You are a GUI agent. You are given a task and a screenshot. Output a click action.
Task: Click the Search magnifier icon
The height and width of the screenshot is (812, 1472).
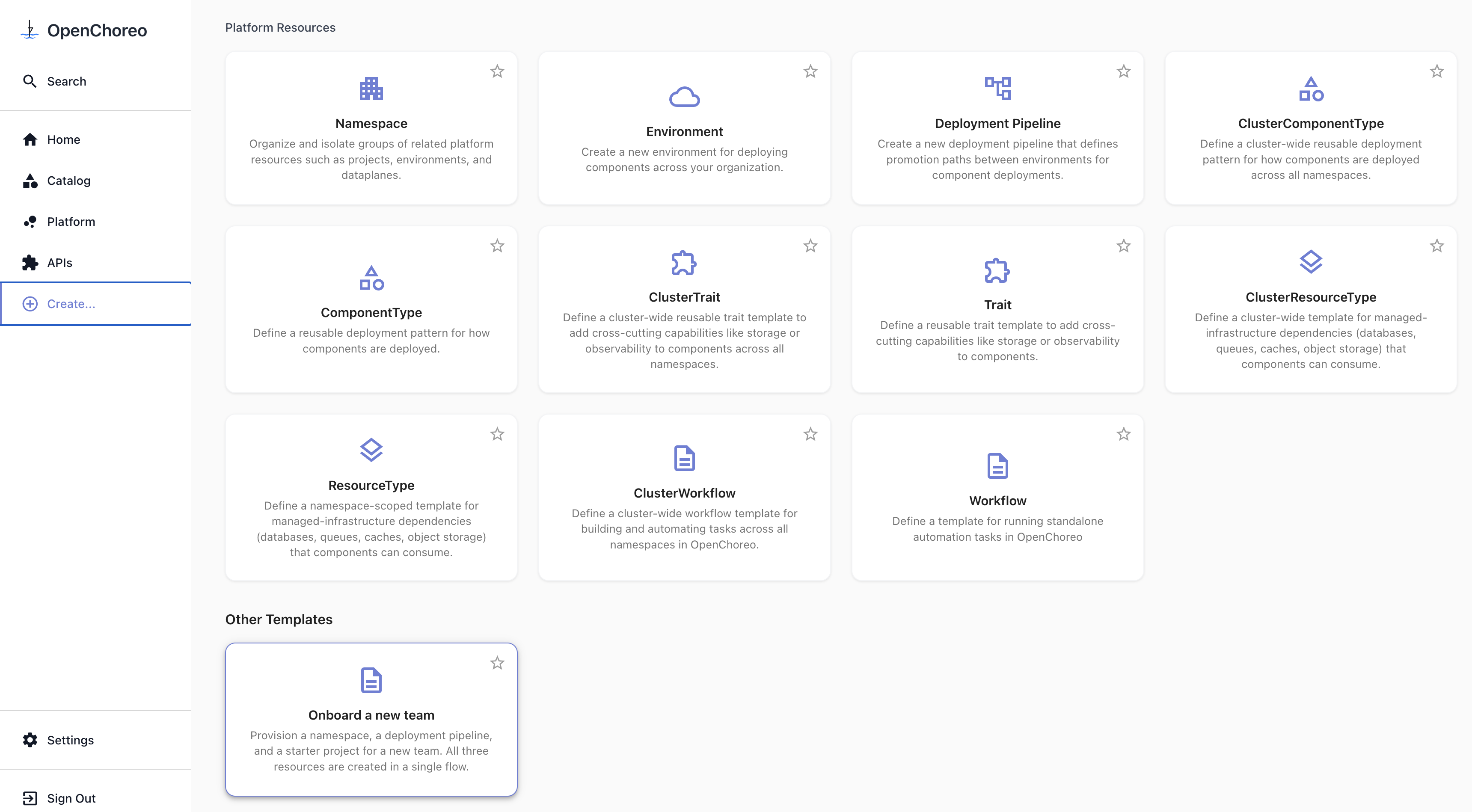30,81
